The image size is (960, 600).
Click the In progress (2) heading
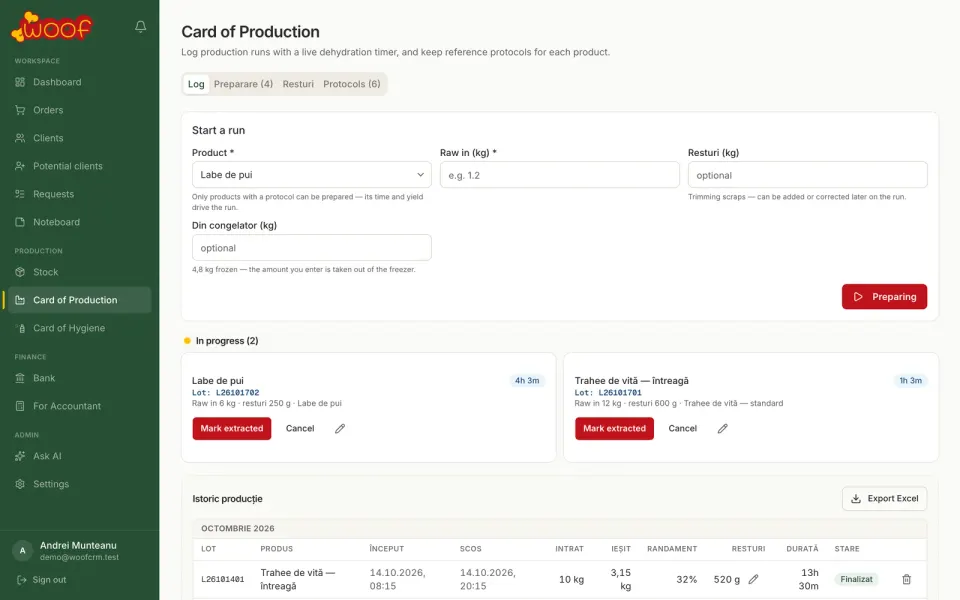pyautogui.click(x=227, y=341)
